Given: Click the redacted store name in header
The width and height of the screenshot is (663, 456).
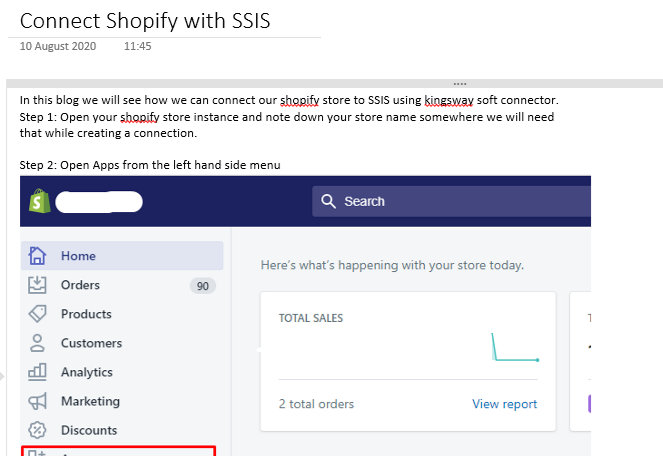Looking at the screenshot, I should (99, 202).
